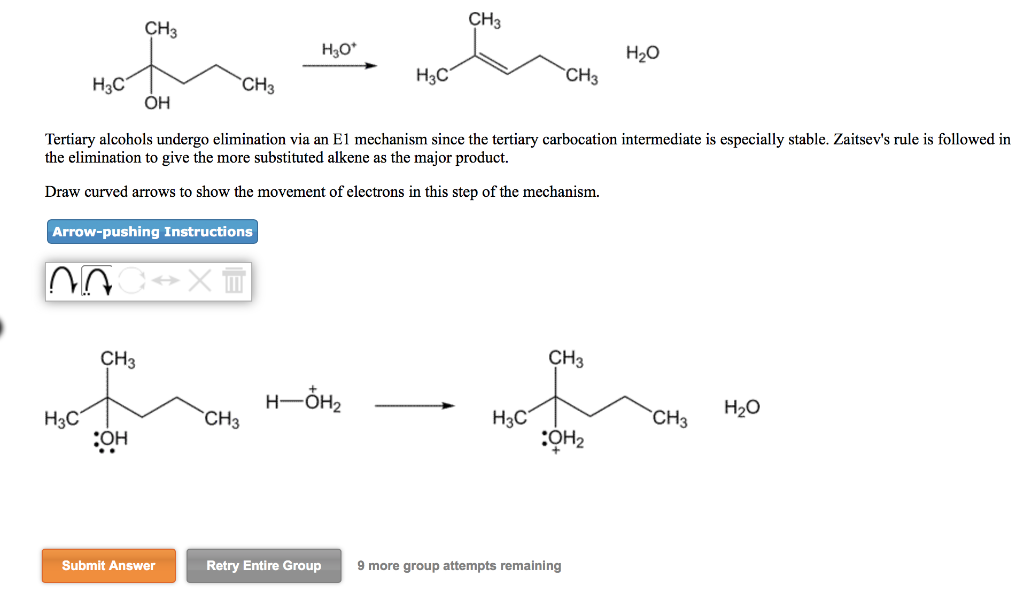Click the terminal CH3 on the reactant chain
The width and height of the screenshot is (1024, 600).
[x=220, y=416]
